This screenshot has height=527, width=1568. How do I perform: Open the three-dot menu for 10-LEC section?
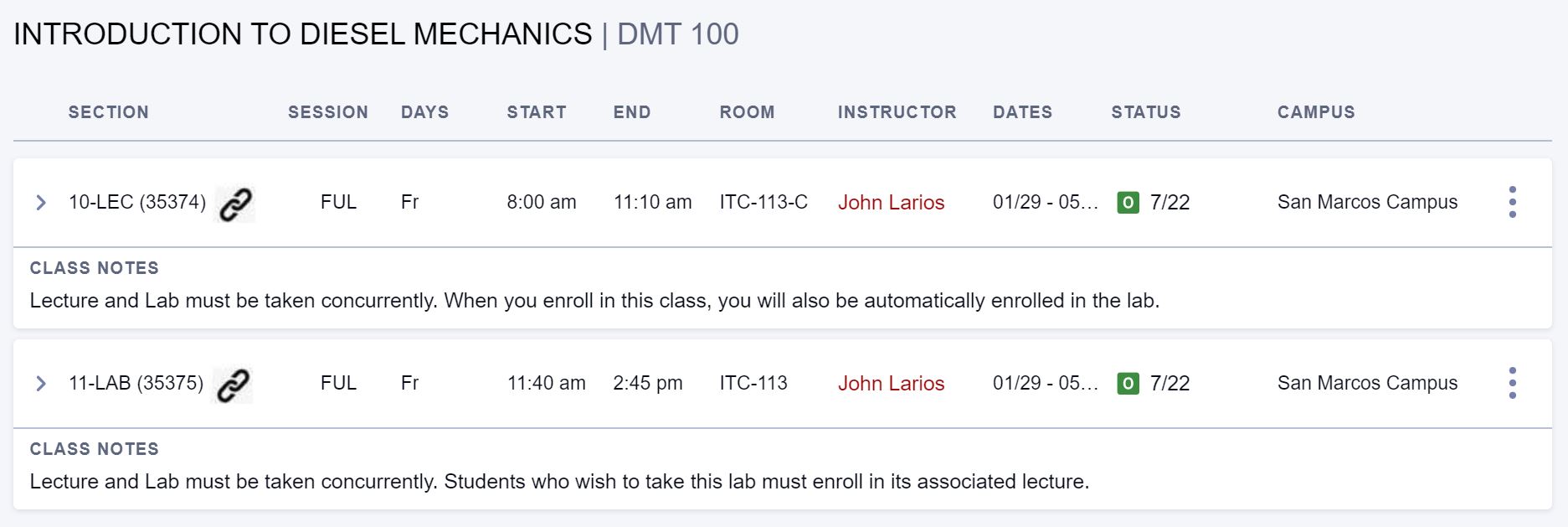coord(1512,202)
